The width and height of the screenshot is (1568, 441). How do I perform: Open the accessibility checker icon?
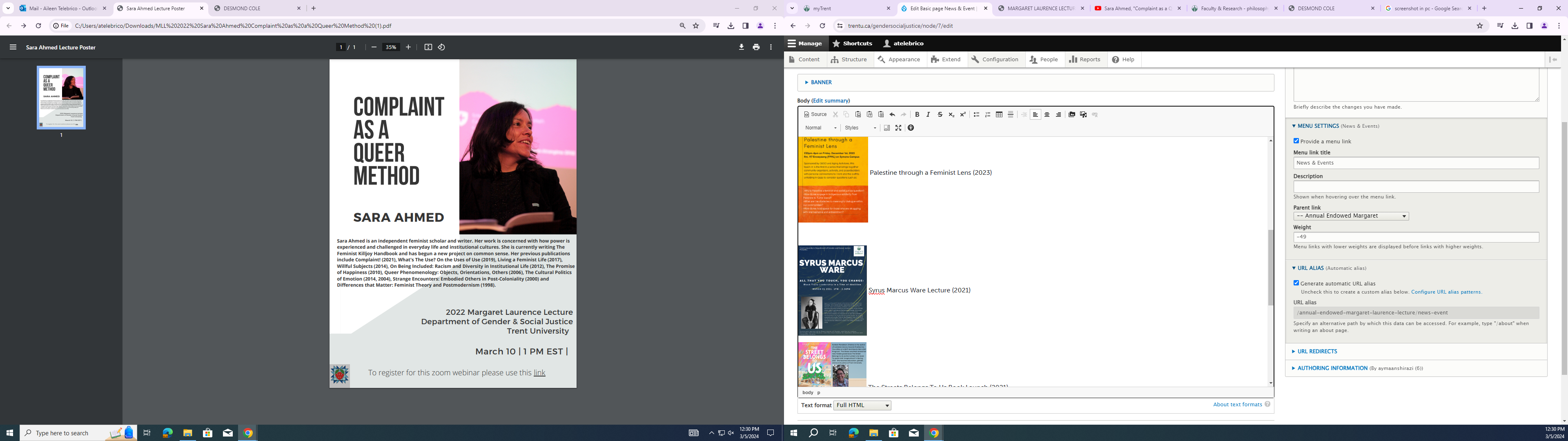tap(911, 128)
